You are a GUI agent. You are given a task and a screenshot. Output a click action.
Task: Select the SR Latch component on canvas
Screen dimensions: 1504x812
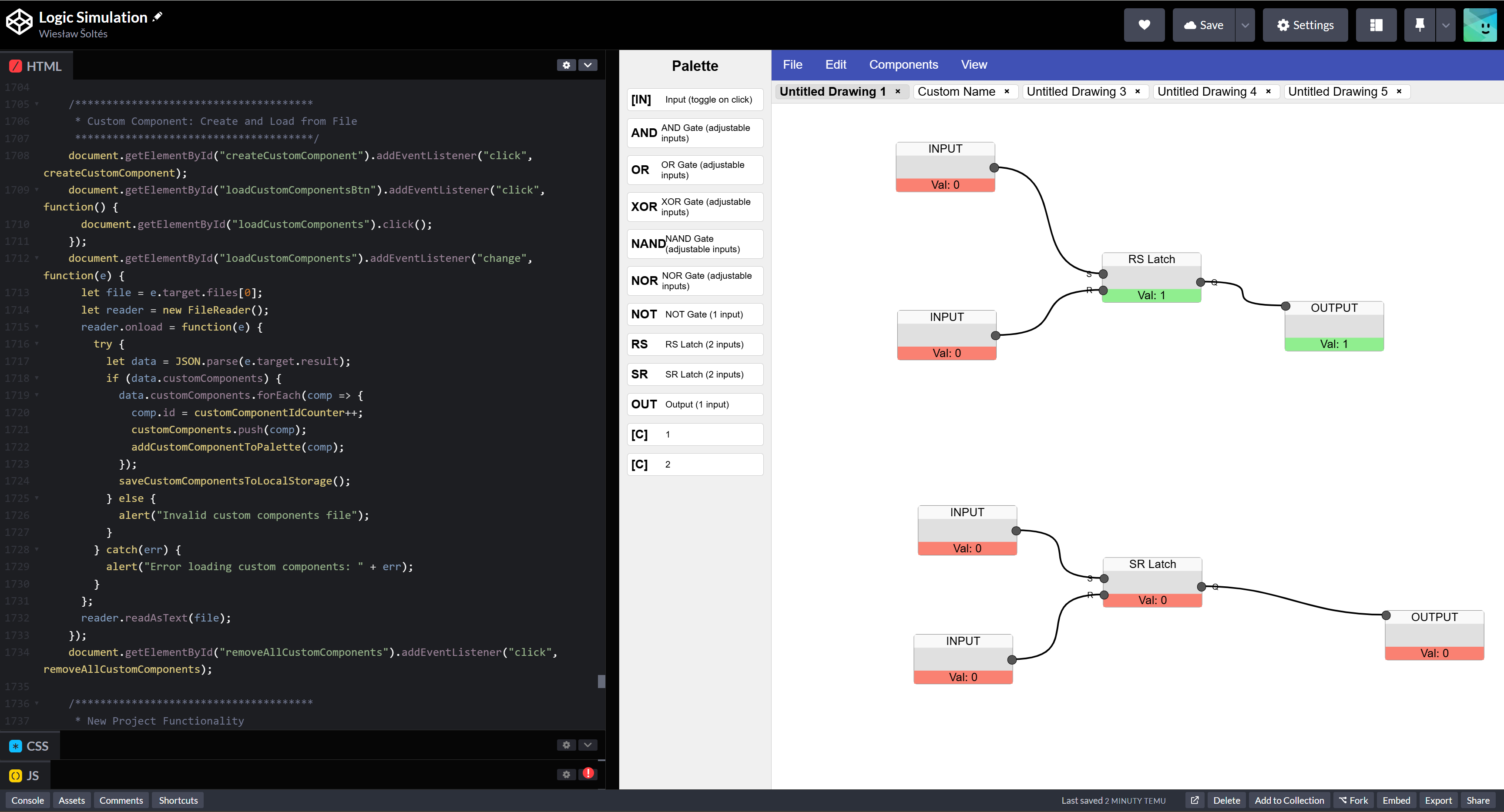pos(1152,582)
